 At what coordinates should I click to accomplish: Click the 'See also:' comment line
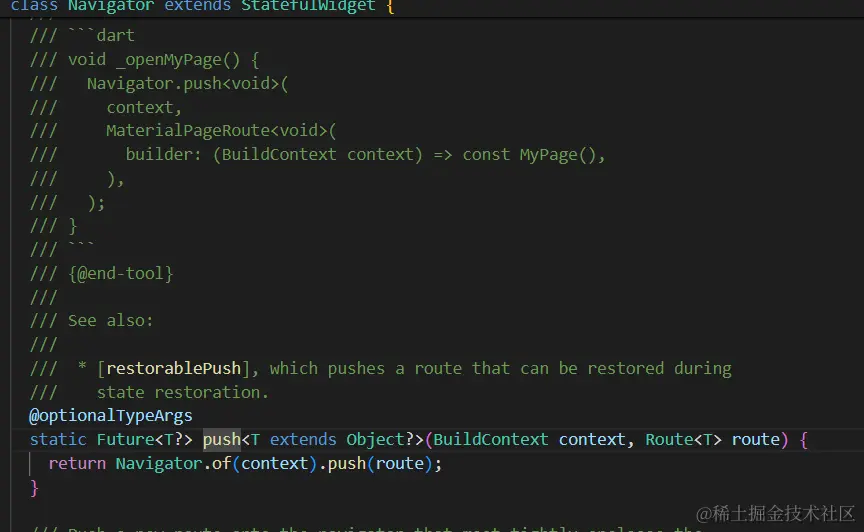pos(91,321)
